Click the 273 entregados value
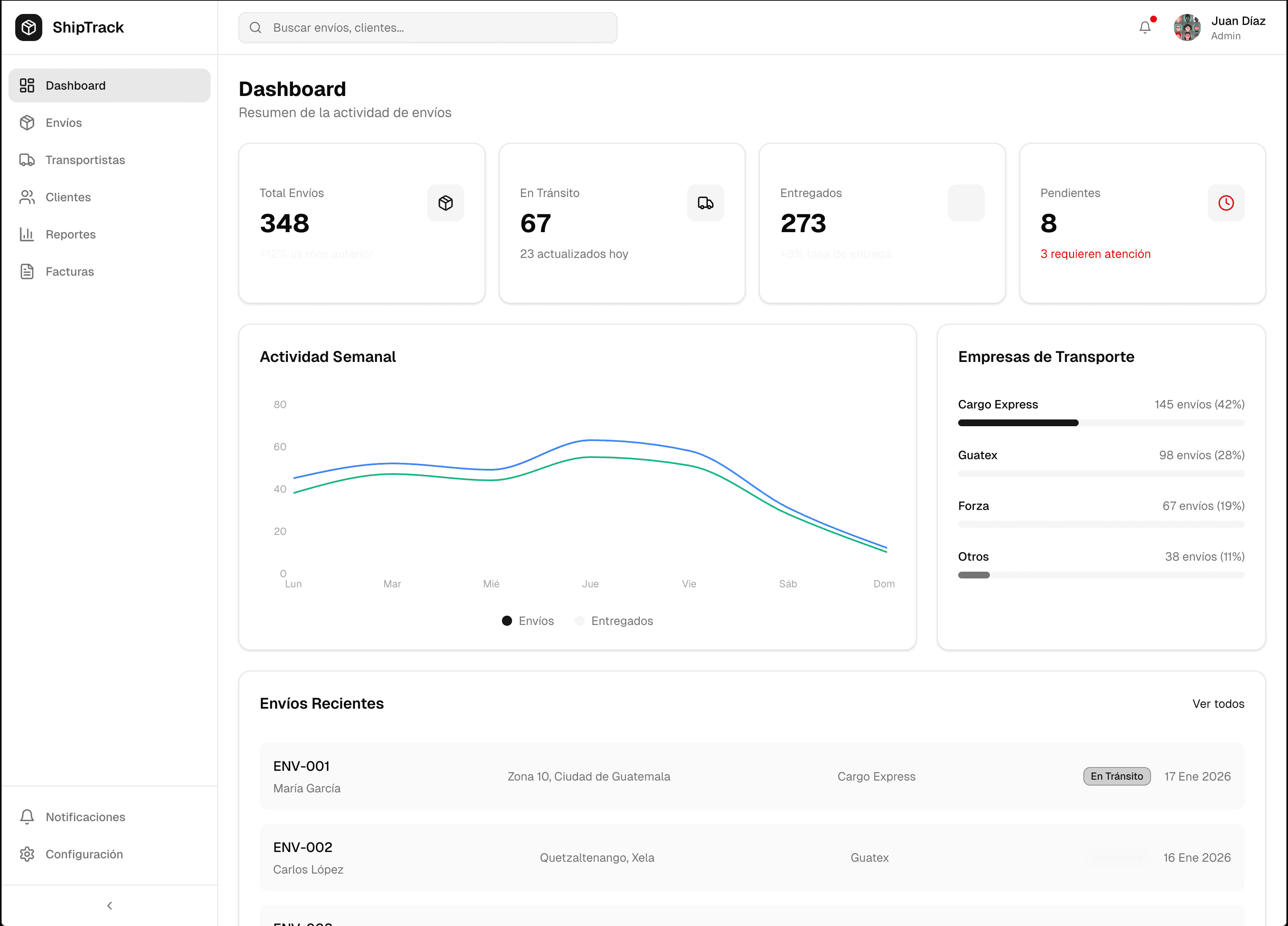1288x926 pixels. (803, 223)
